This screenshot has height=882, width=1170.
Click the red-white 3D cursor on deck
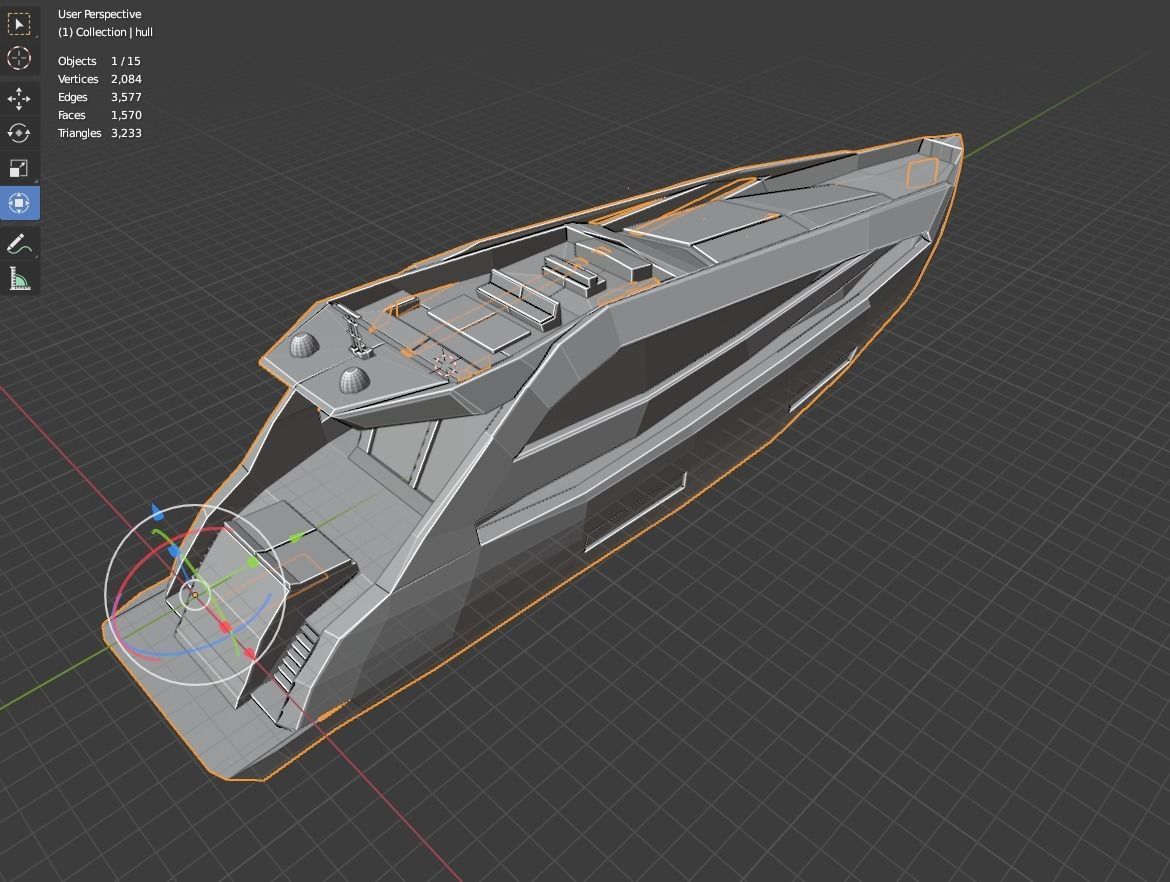click(x=445, y=364)
